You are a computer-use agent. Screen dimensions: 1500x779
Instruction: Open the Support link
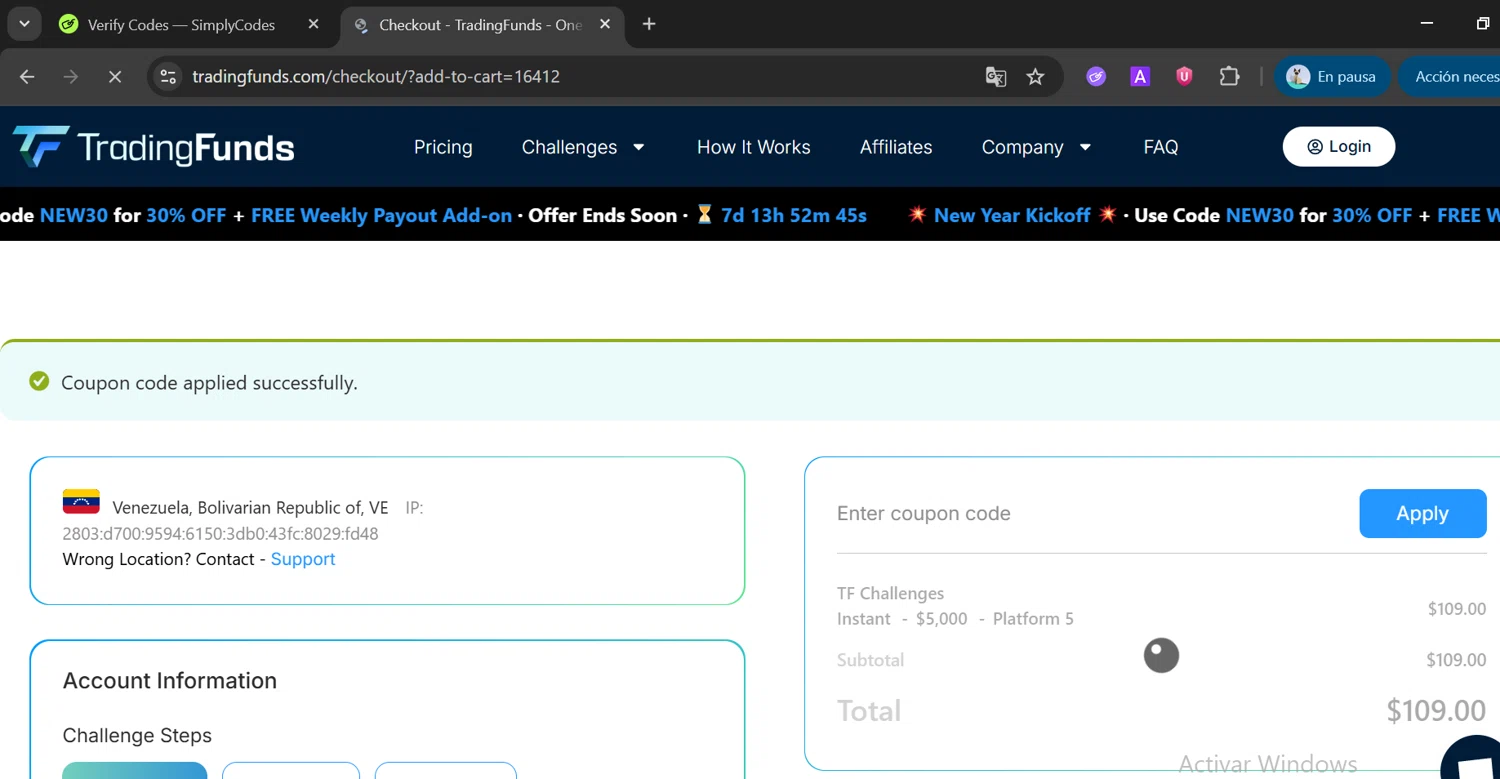303,559
